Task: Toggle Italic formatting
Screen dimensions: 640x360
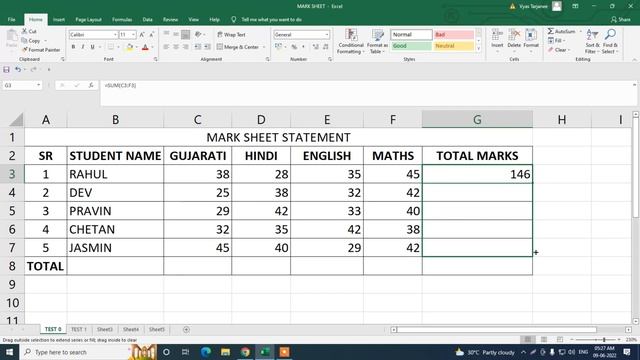Action: click(83, 47)
